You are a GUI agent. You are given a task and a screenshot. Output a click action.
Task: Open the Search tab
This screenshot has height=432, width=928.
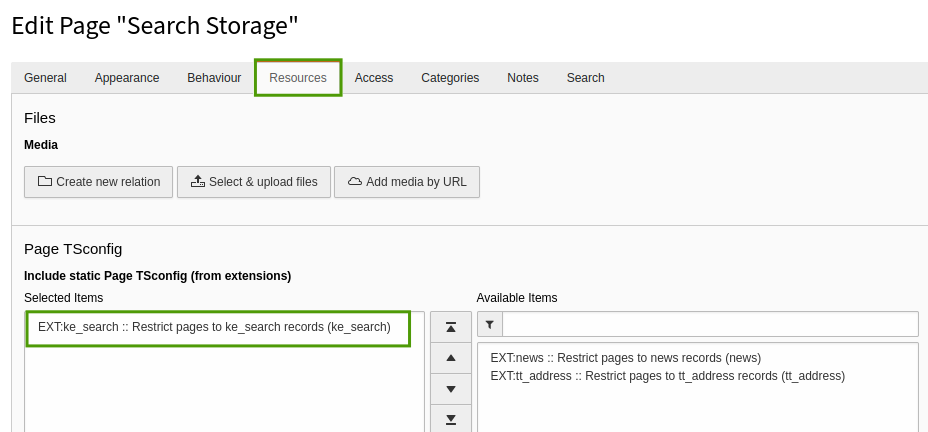pos(585,78)
